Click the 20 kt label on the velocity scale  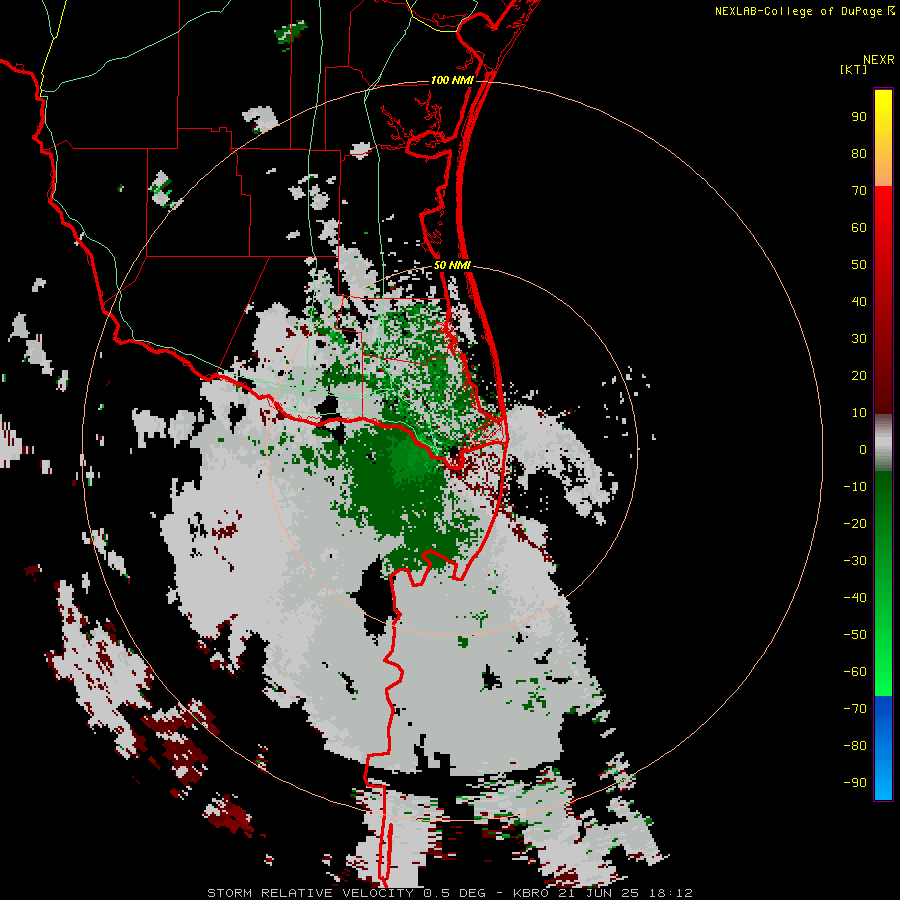click(859, 376)
